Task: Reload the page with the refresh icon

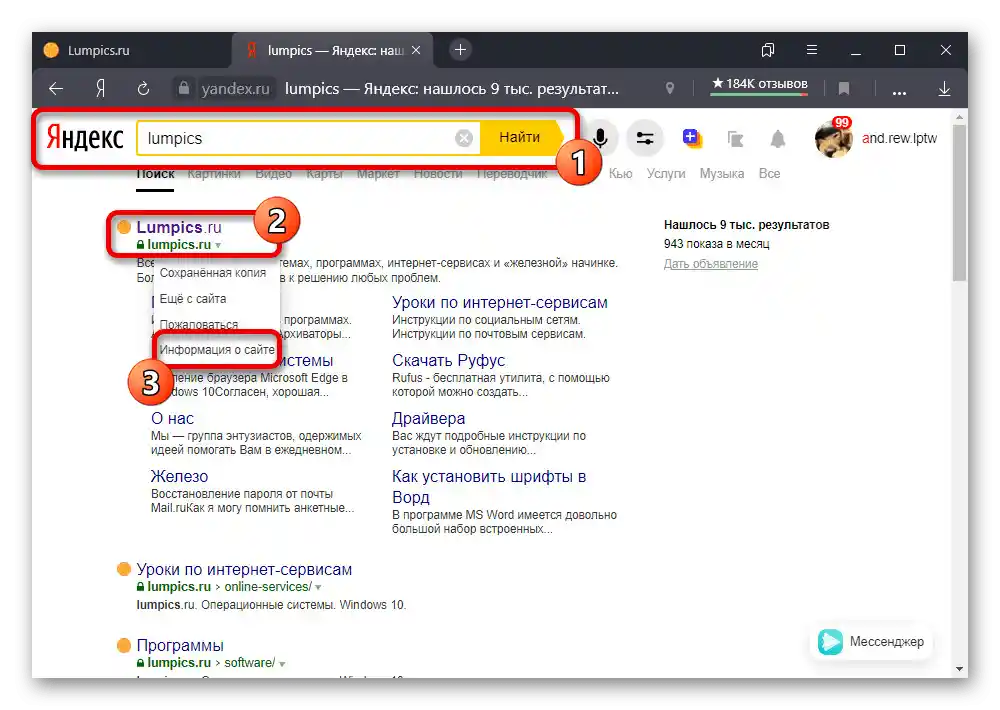Action: pos(143,89)
